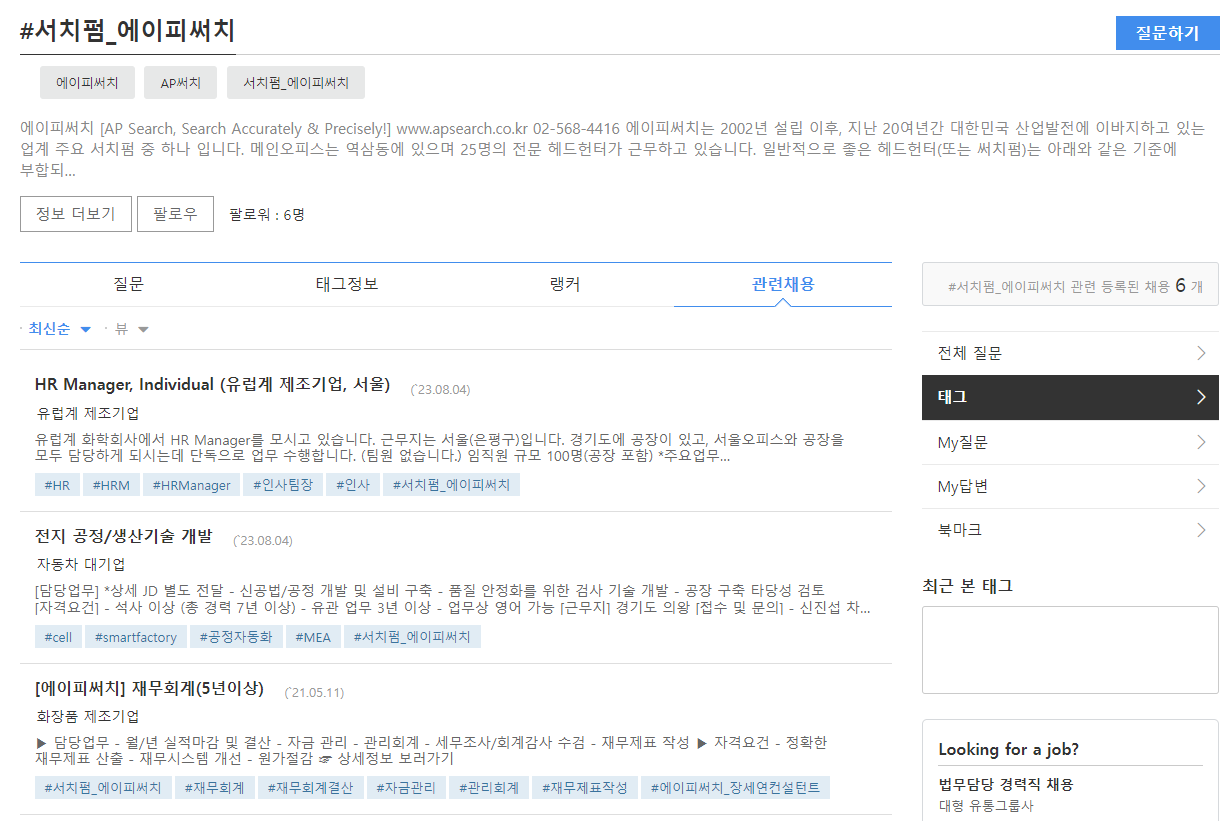The height and width of the screenshot is (821, 1227).
Task: Follow the tag with 팔로우 button
Action: click(x=175, y=214)
